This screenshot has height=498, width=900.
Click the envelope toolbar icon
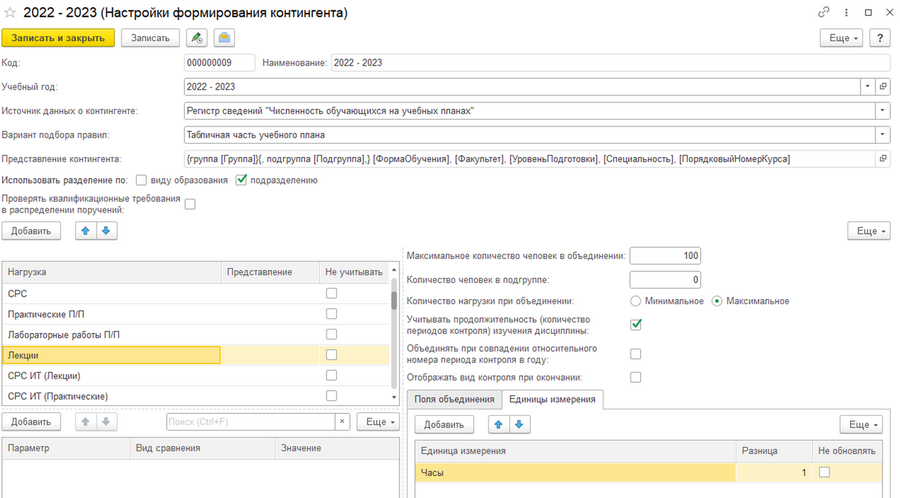click(224, 38)
